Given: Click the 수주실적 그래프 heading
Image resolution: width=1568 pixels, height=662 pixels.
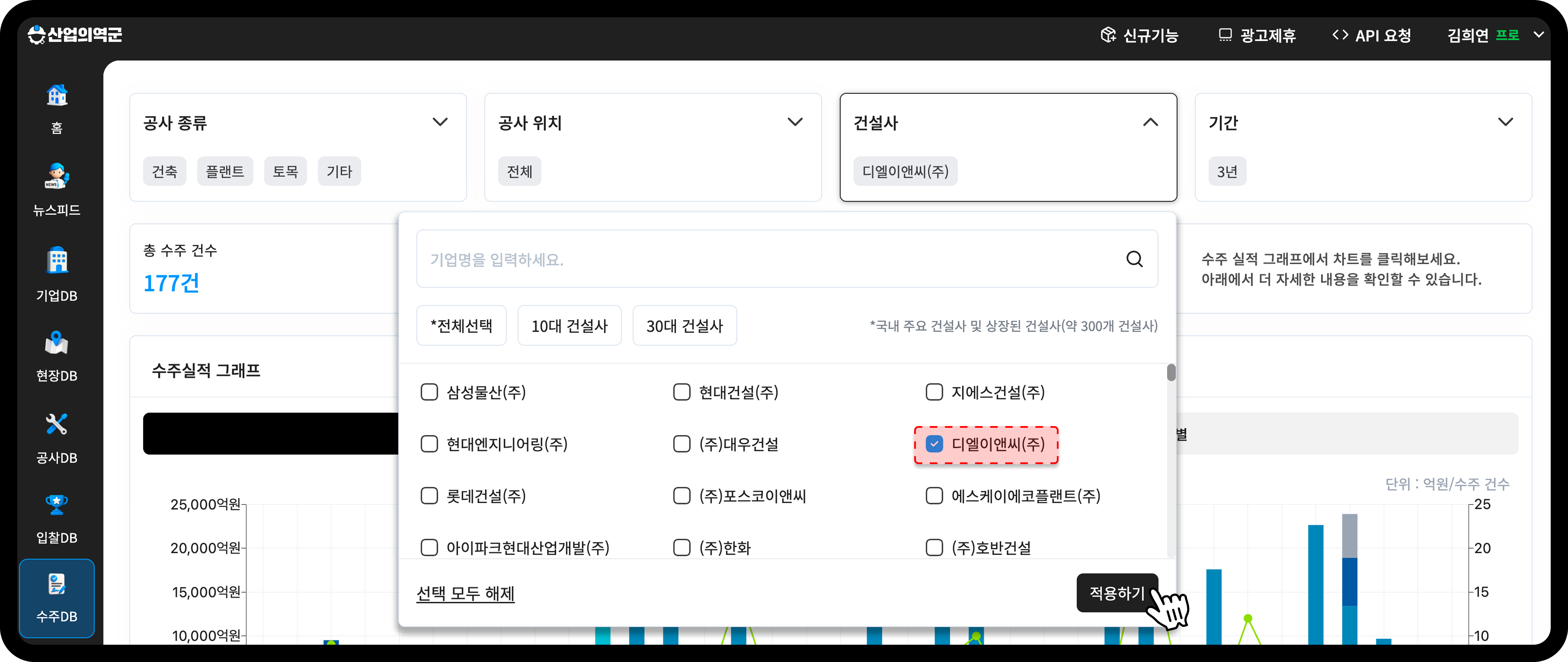Looking at the screenshot, I should [x=206, y=370].
